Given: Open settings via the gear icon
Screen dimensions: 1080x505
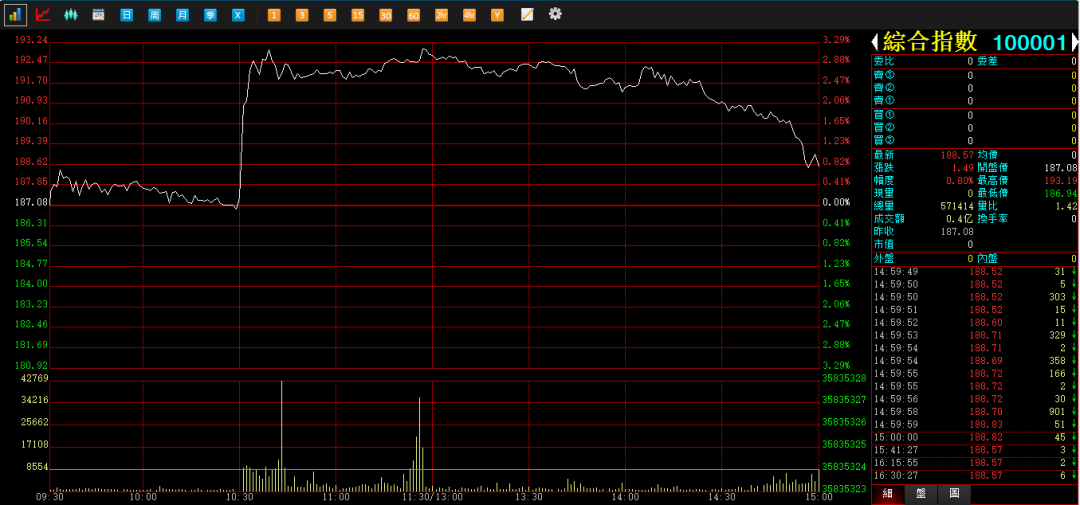Looking at the screenshot, I should pos(555,14).
